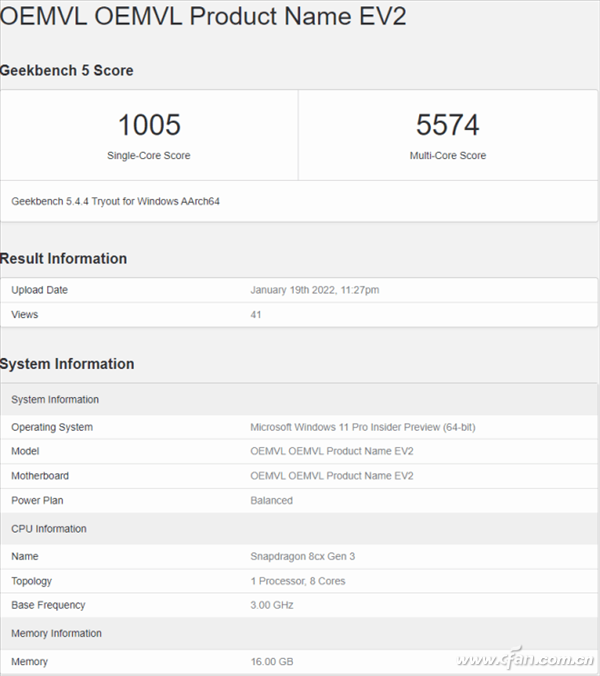
Task: Select the Microsoft Windows 11 Pro value
Action: pos(362,427)
